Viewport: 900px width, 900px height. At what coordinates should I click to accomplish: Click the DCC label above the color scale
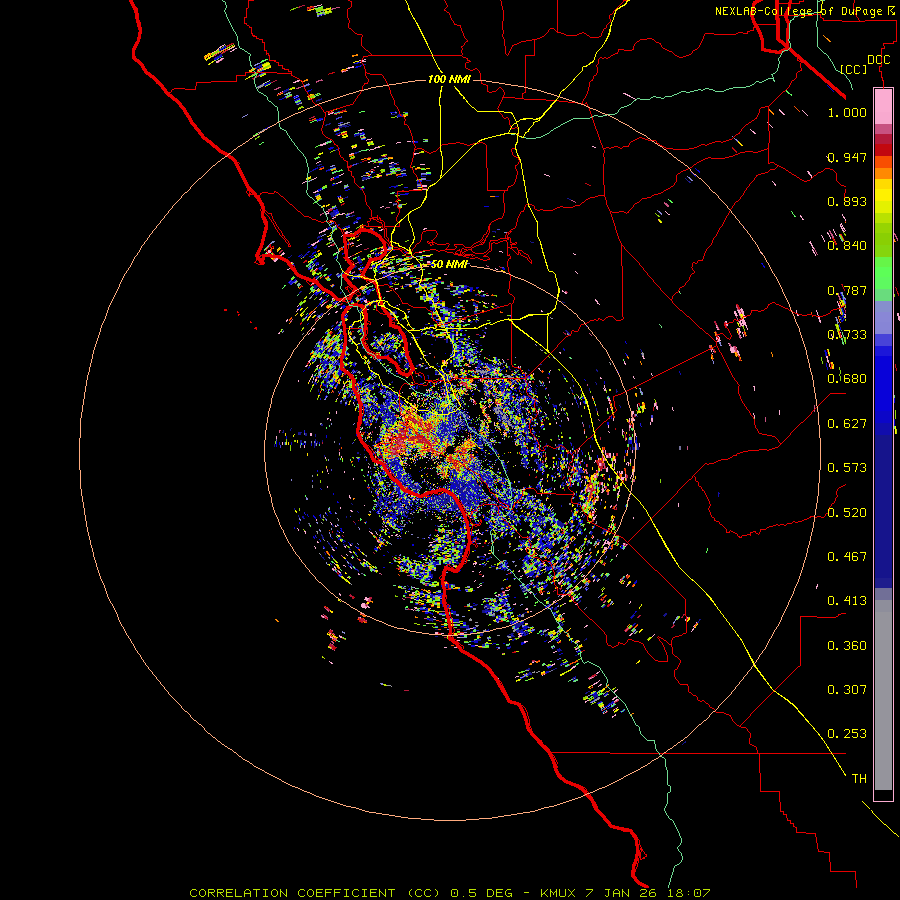[x=878, y=60]
